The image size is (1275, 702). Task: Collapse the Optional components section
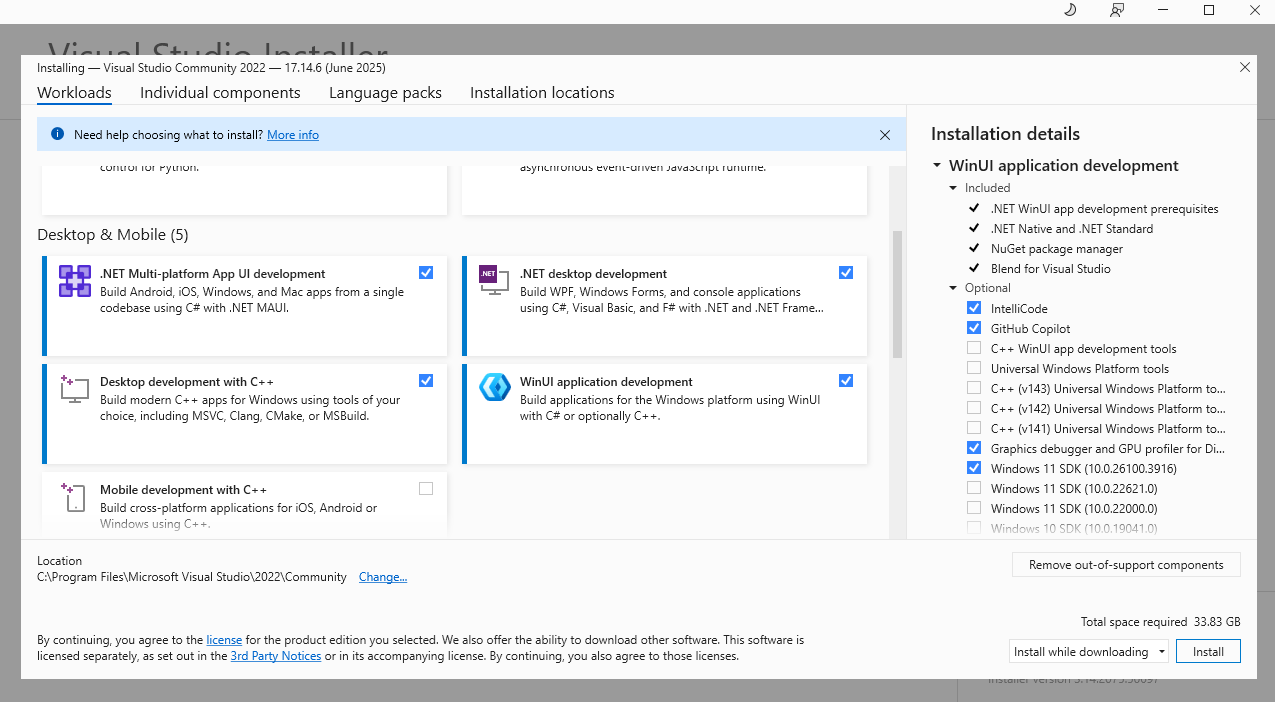pyautogui.click(x=953, y=288)
